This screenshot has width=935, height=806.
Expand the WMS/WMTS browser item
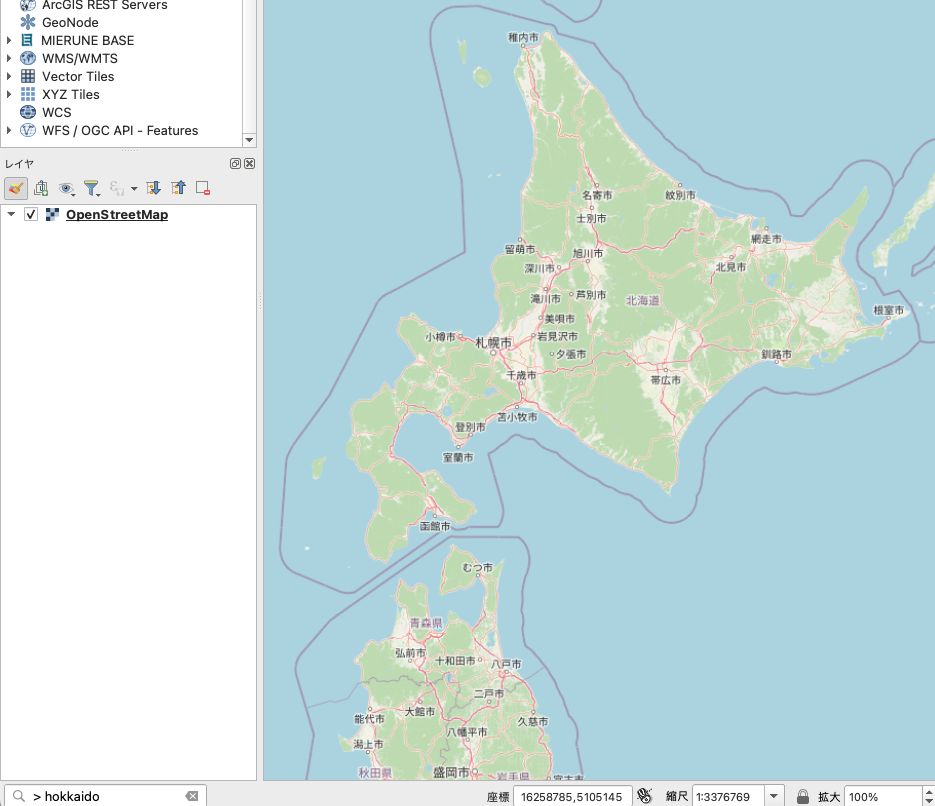tap(9, 58)
